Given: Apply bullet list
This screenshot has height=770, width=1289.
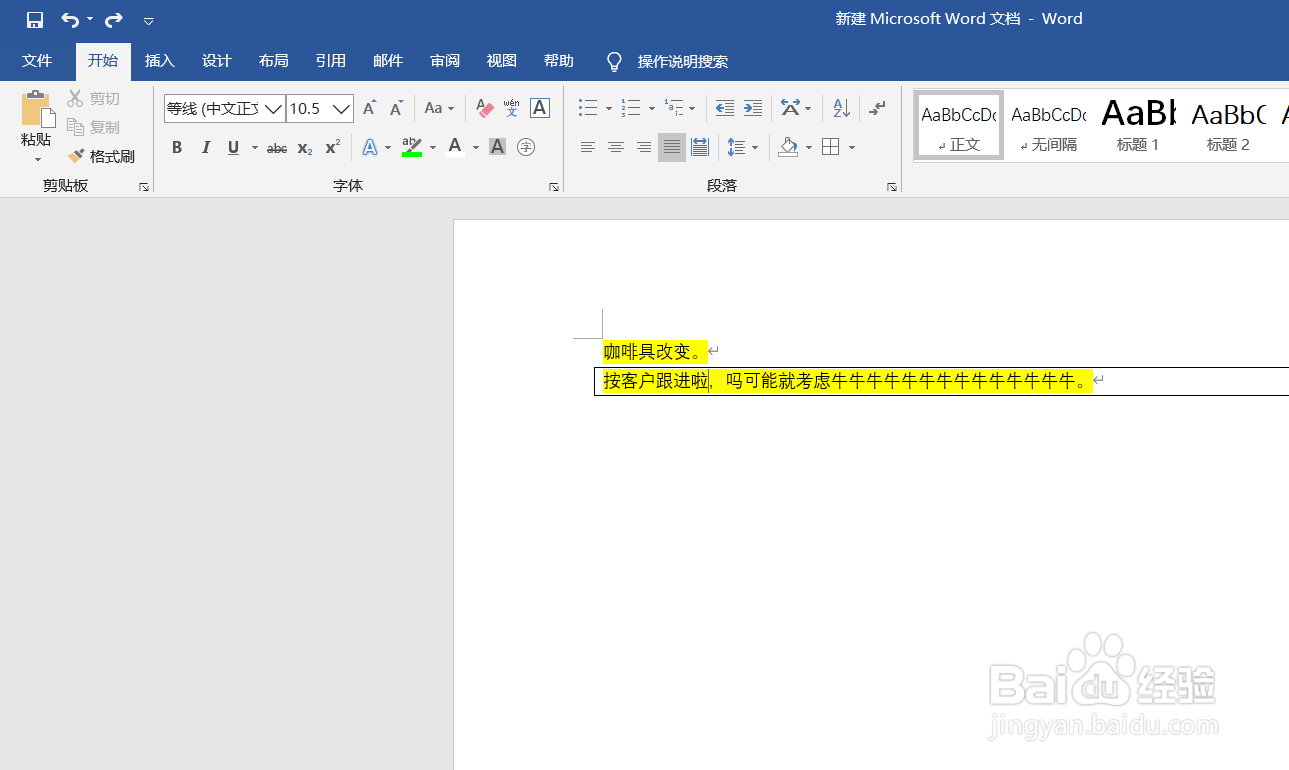Looking at the screenshot, I should point(588,108).
